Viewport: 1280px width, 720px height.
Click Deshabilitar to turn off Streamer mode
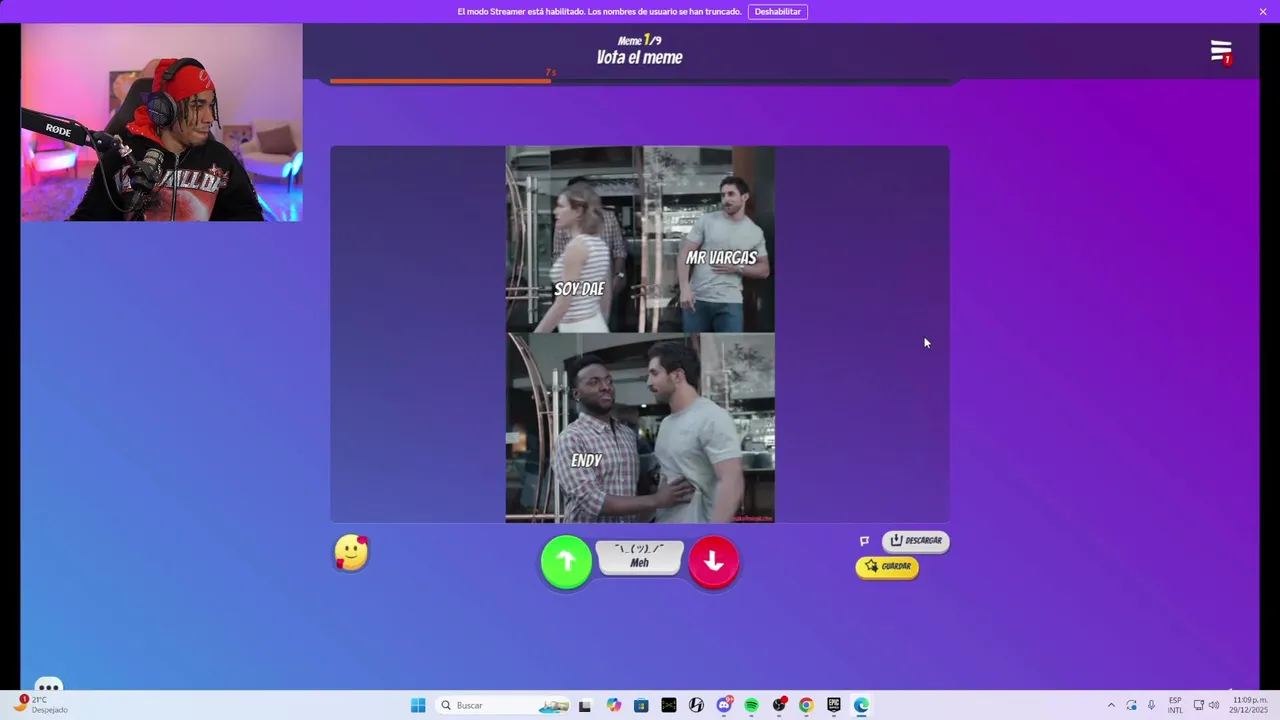(x=777, y=12)
